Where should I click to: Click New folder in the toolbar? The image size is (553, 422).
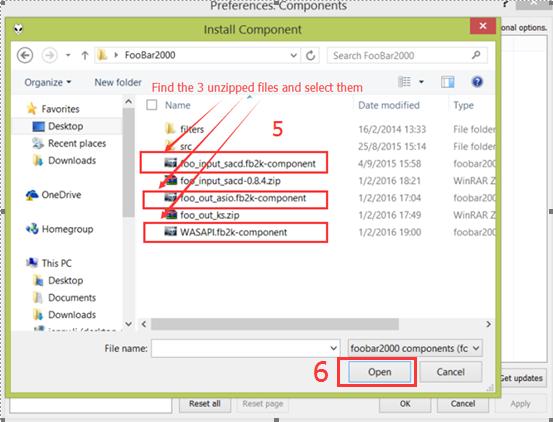tap(118, 82)
